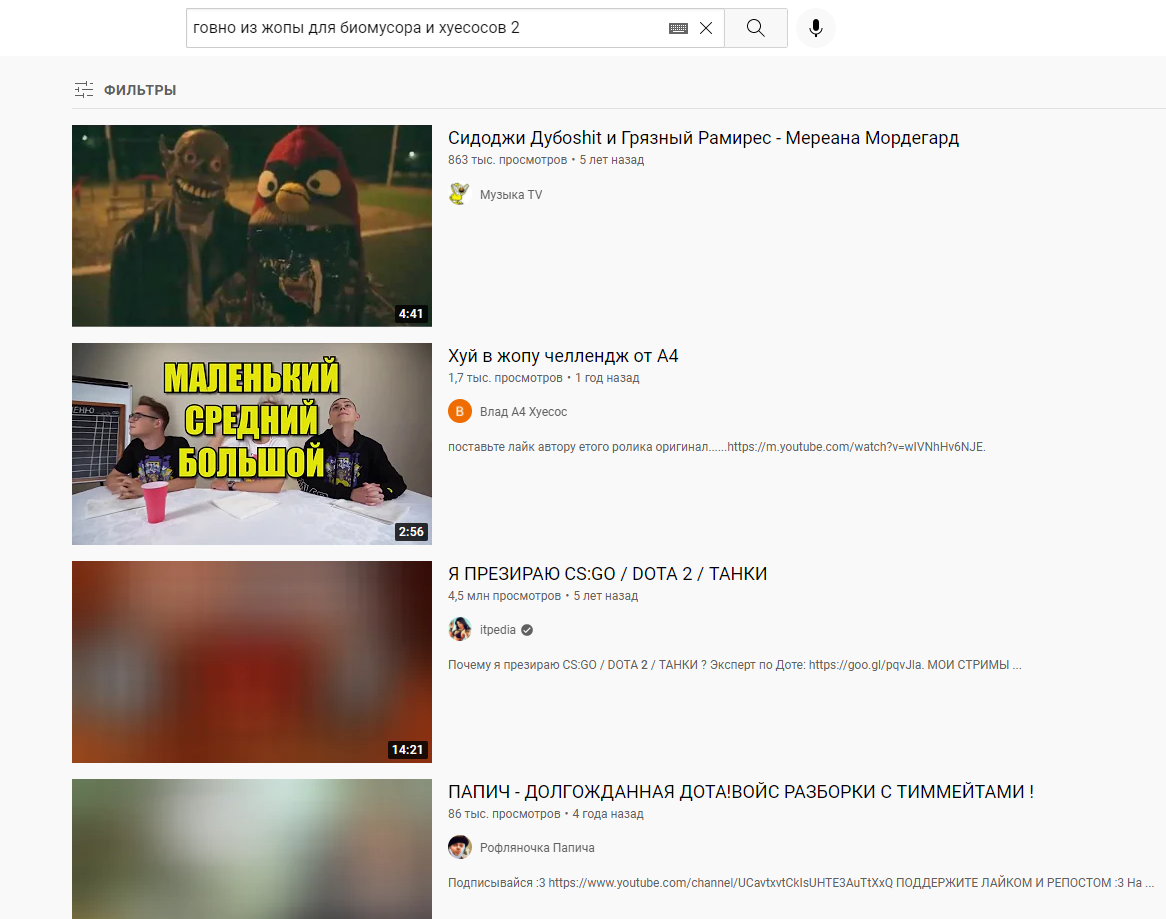Clear the search query with X icon
The image size is (1166, 919).
click(706, 28)
